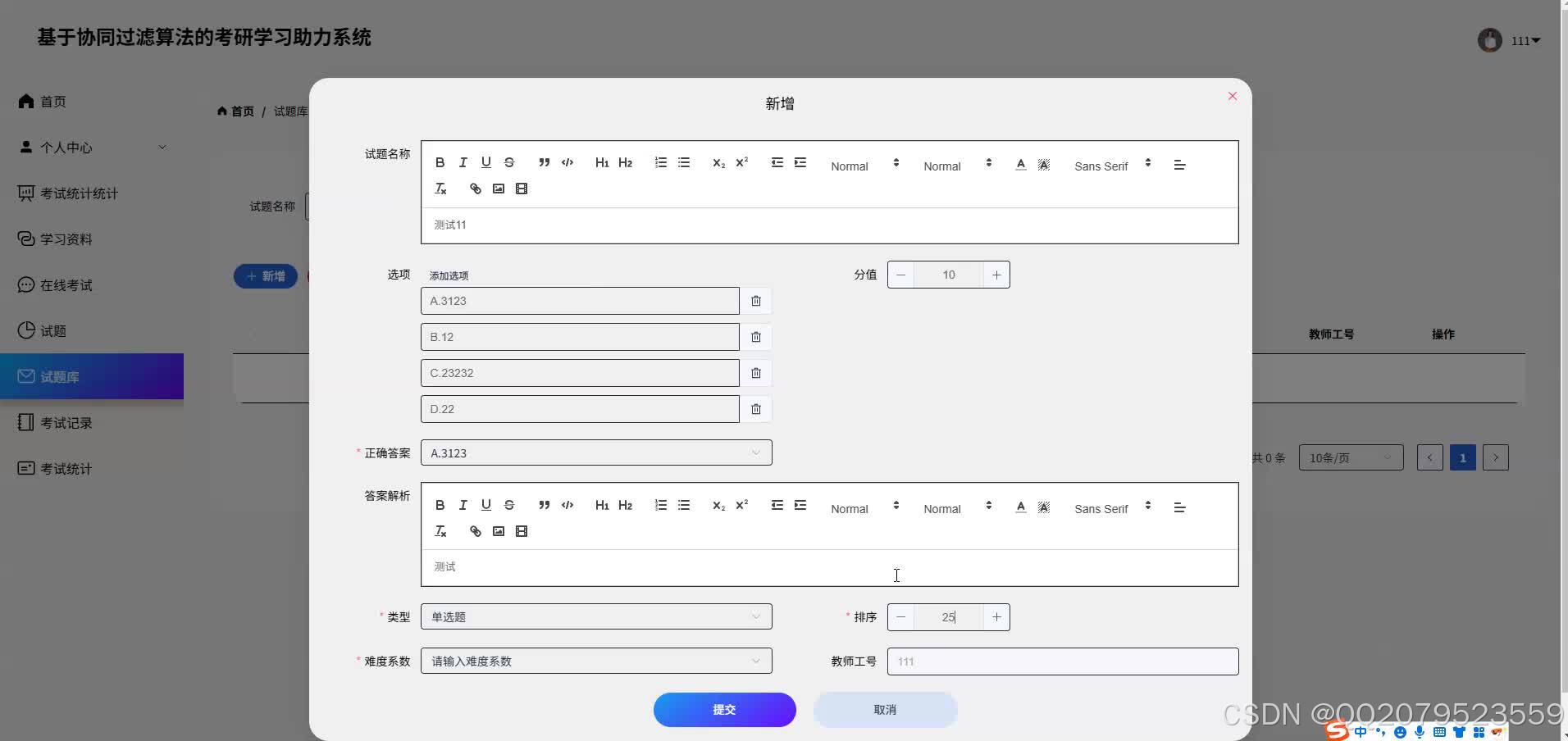This screenshot has height=741, width=1568.
Task: Increase 分值 with plus button
Action: [x=996, y=275]
